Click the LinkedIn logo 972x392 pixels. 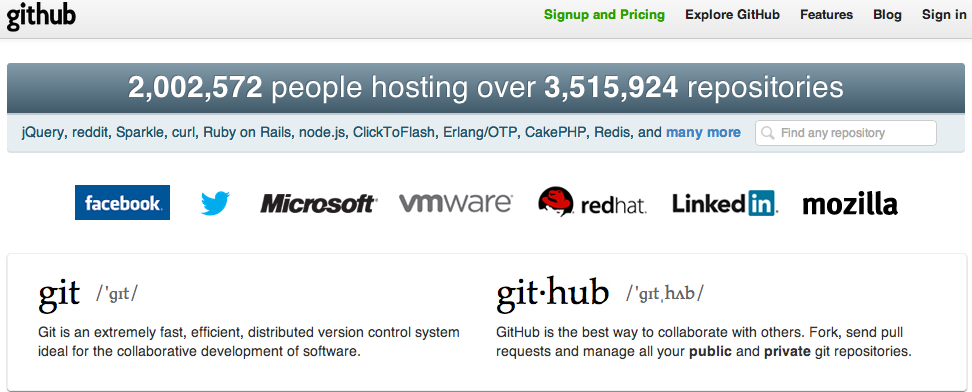coord(725,203)
